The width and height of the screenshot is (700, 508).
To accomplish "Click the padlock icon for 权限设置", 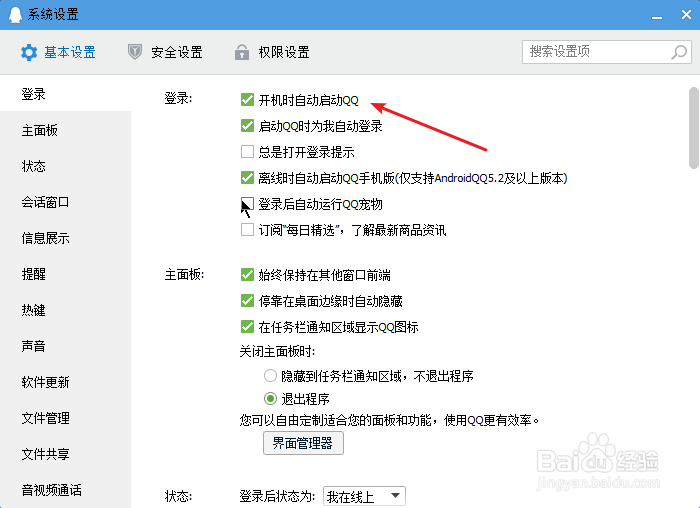I will click(x=242, y=52).
